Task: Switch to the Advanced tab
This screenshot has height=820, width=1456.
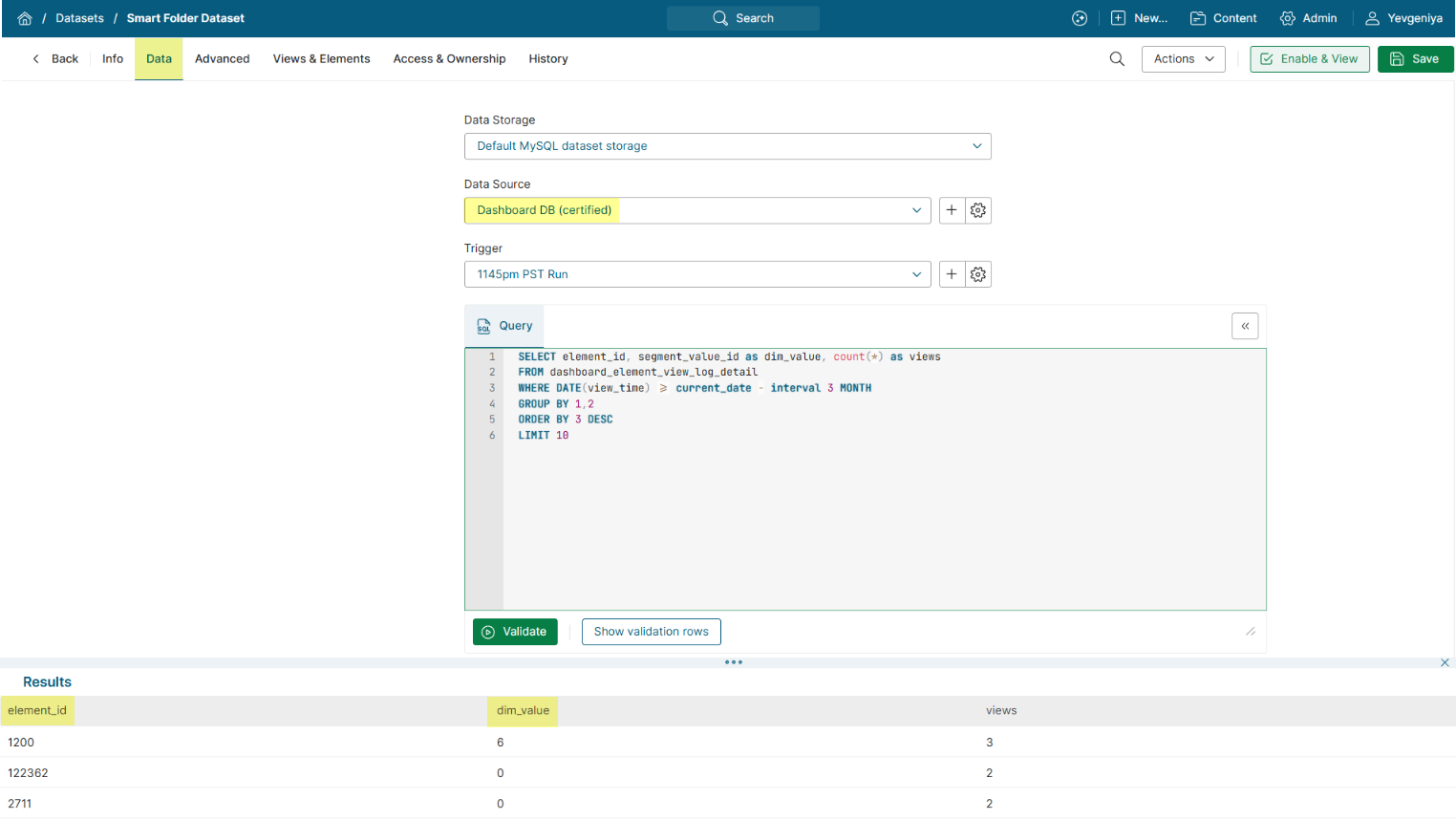Action: pyautogui.click(x=222, y=59)
